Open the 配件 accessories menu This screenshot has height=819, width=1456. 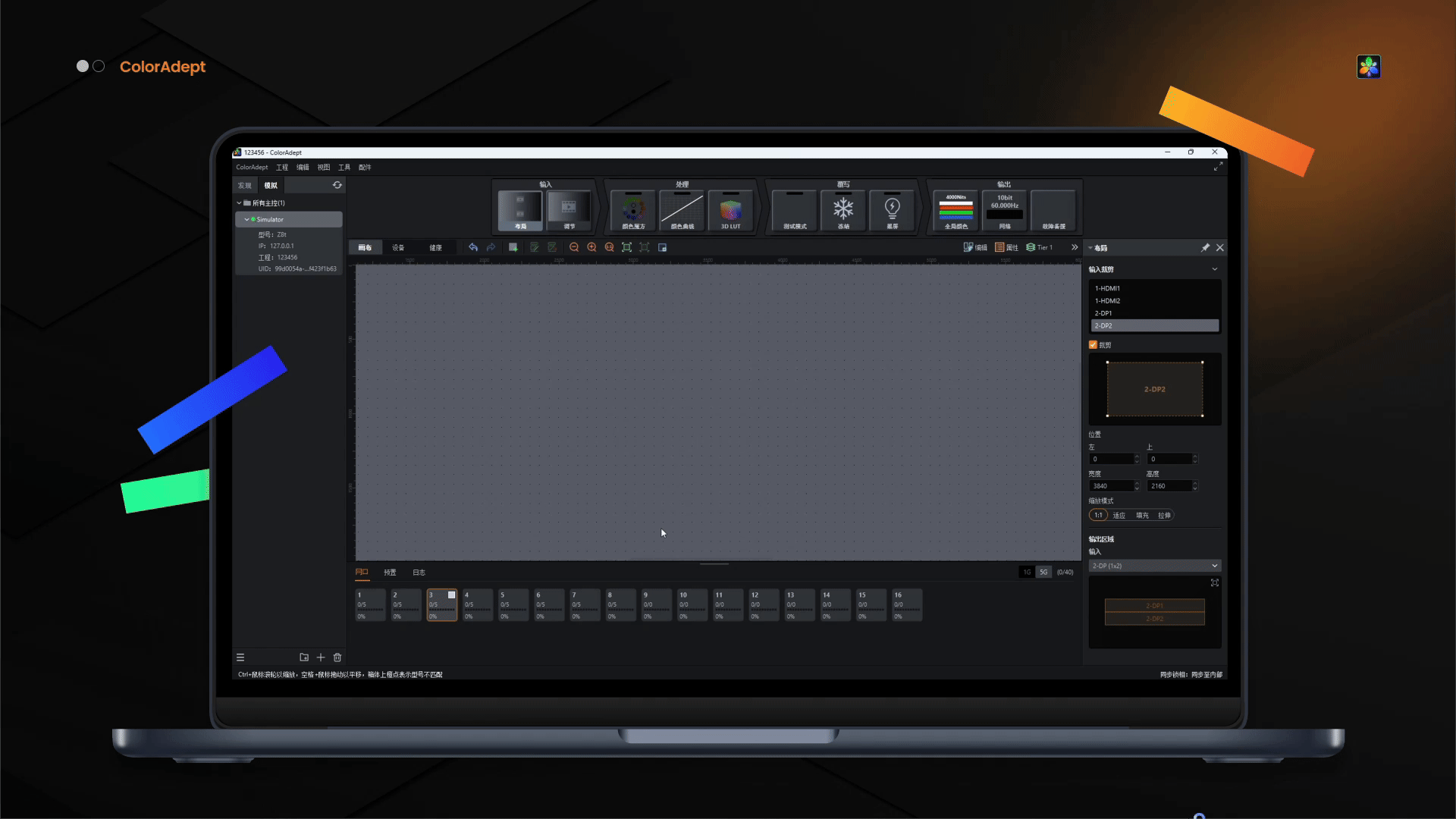point(365,167)
